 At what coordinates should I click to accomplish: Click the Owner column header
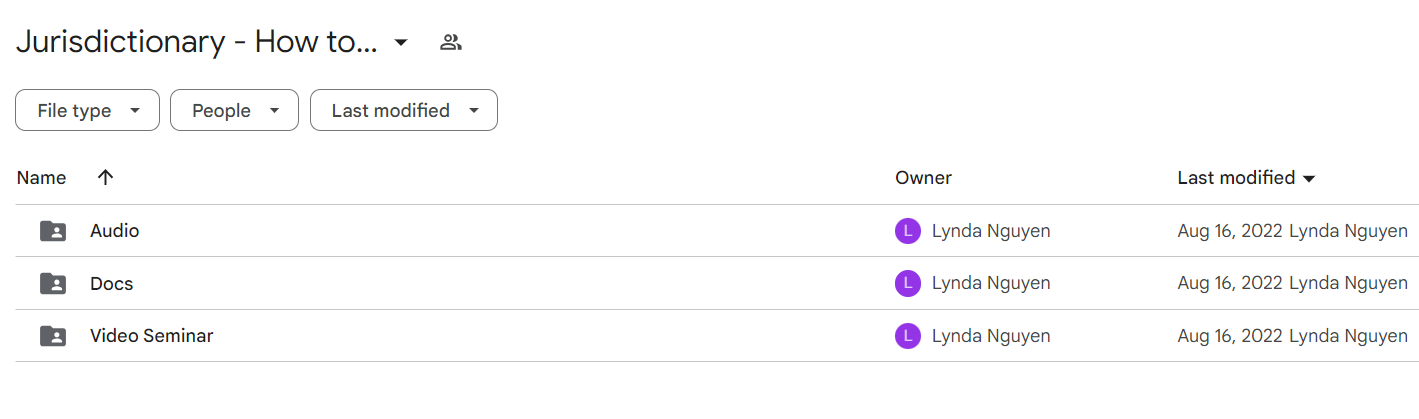coord(923,178)
